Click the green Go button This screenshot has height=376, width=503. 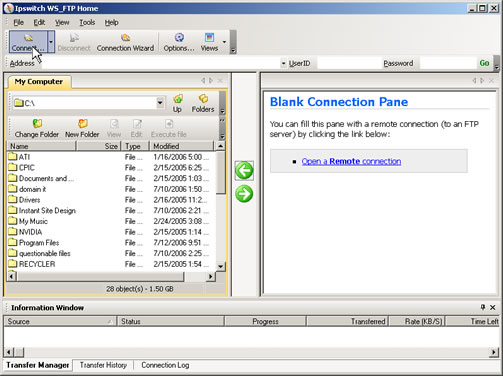[x=484, y=63]
